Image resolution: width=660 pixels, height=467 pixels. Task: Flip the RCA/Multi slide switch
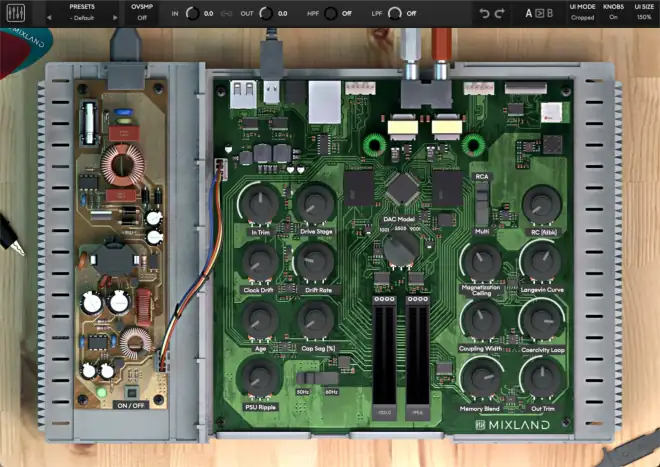(482, 204)
